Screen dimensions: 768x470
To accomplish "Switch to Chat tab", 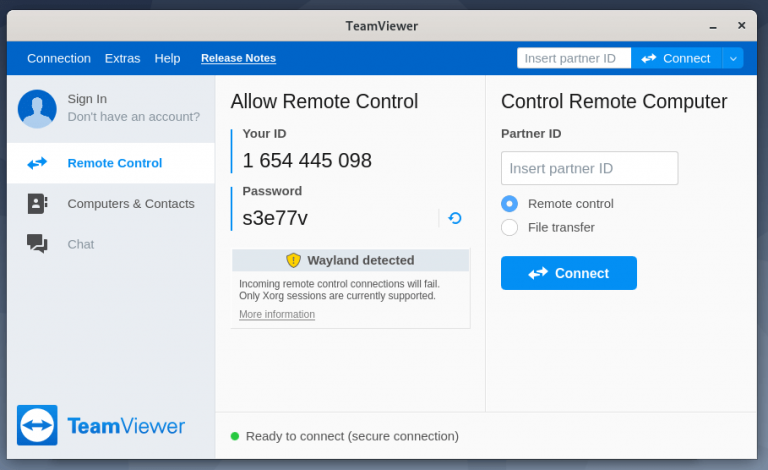I will (x=111, y=244).
